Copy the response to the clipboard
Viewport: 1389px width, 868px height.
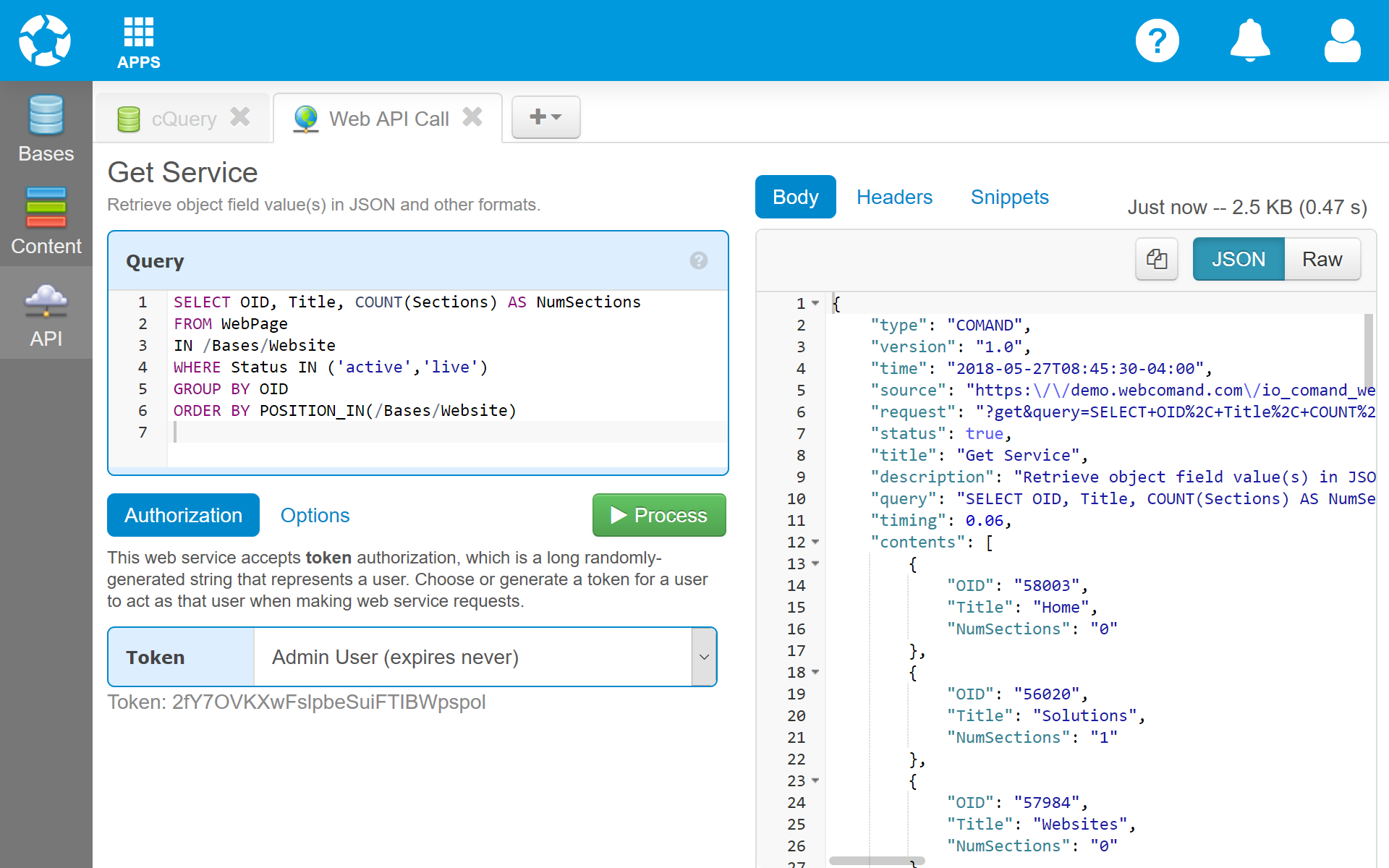click(1156, 259)
